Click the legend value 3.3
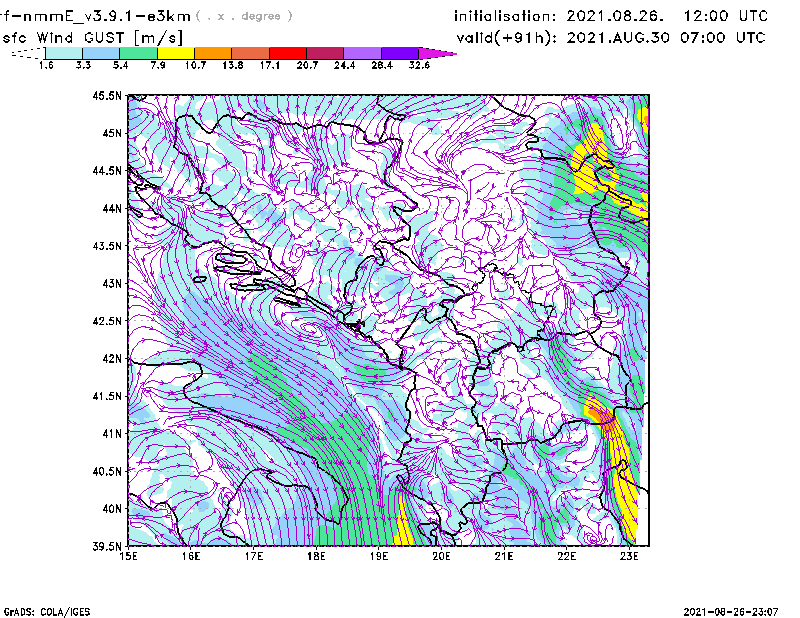Image resolution: width=800 pixels, height=618 pixels. (x=83, y=65)
